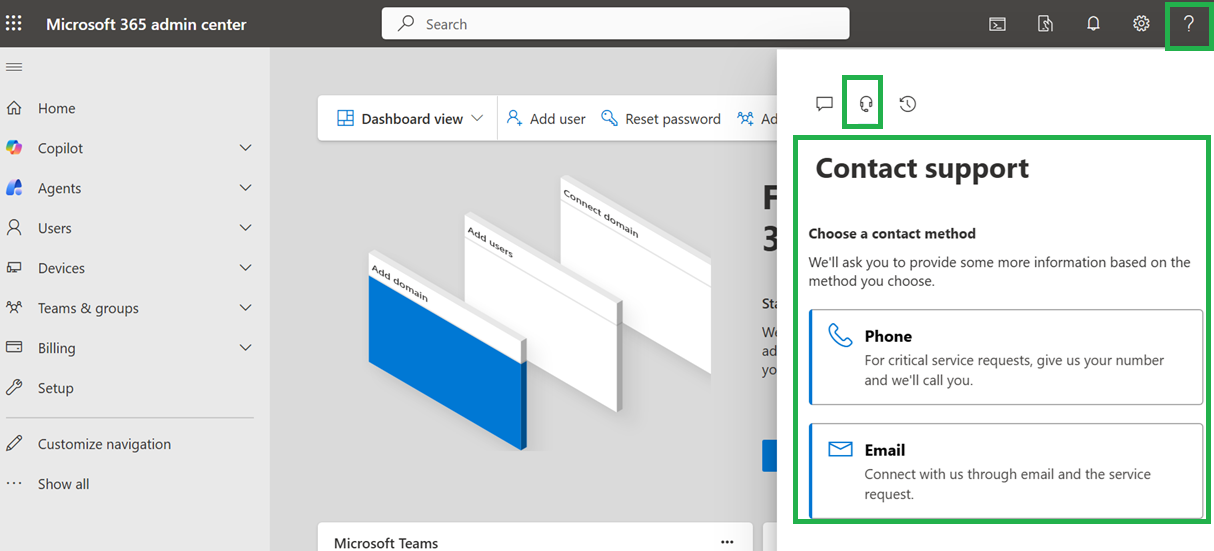Open the notifications bell
1214x551 pixels.
(1093, 24)
